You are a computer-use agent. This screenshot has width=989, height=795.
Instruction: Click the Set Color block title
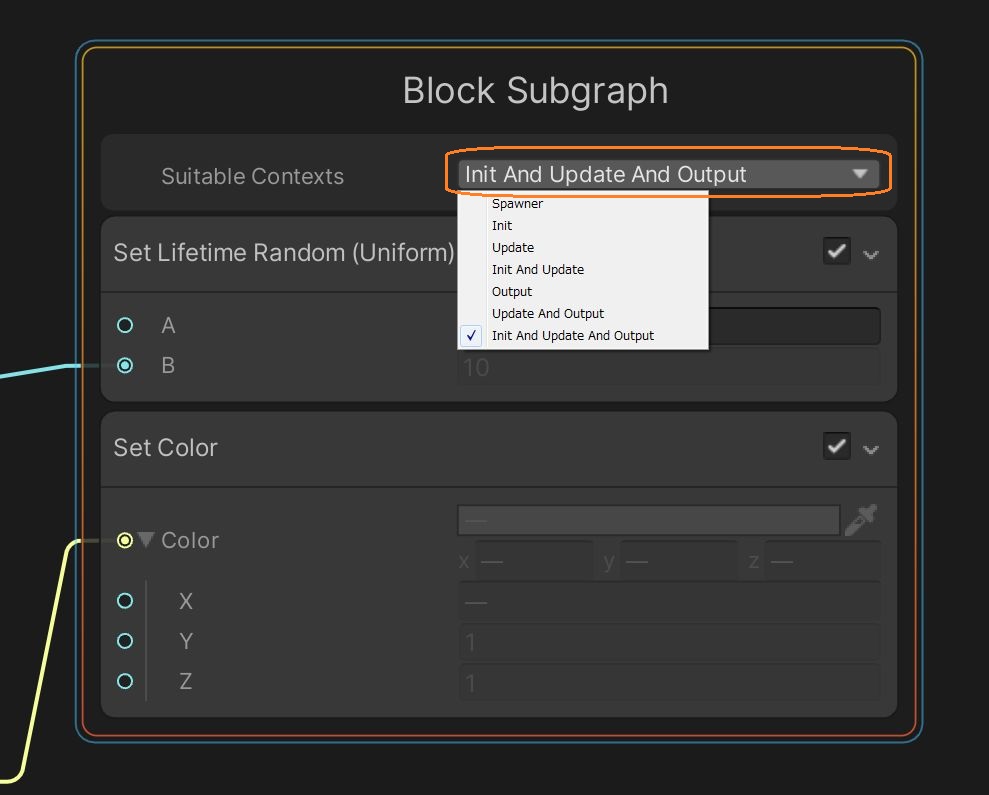[x=165, y=447]
